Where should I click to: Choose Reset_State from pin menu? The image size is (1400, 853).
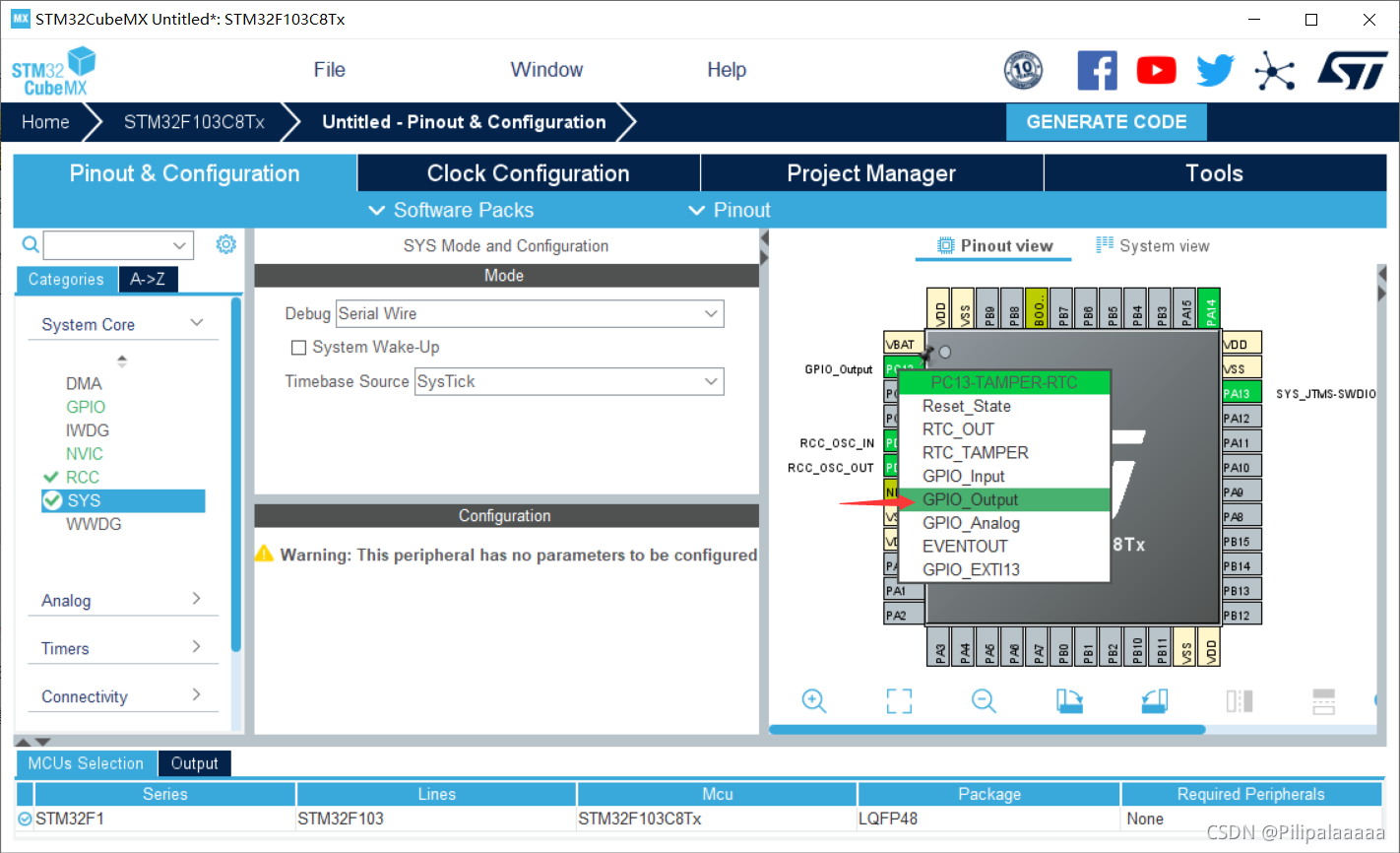click(x=1005, y=406)
